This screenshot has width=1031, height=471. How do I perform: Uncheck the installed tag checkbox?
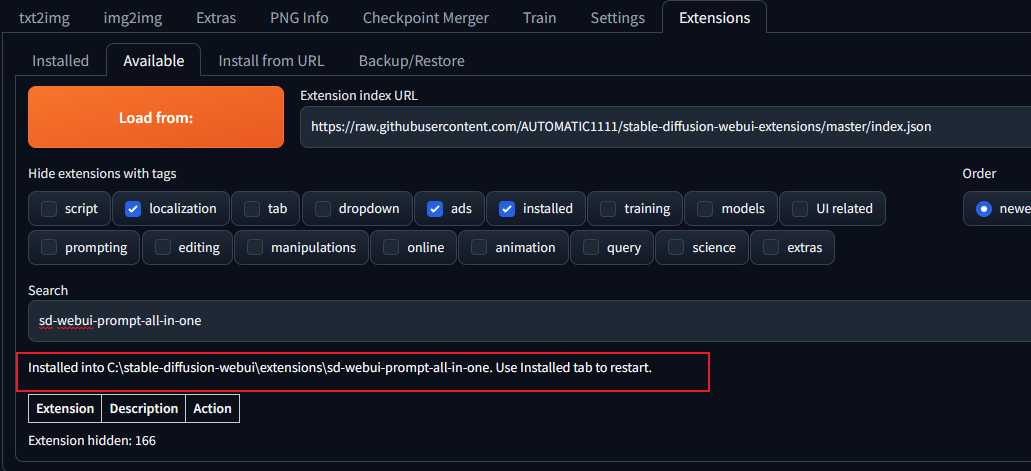click(507, 209)
